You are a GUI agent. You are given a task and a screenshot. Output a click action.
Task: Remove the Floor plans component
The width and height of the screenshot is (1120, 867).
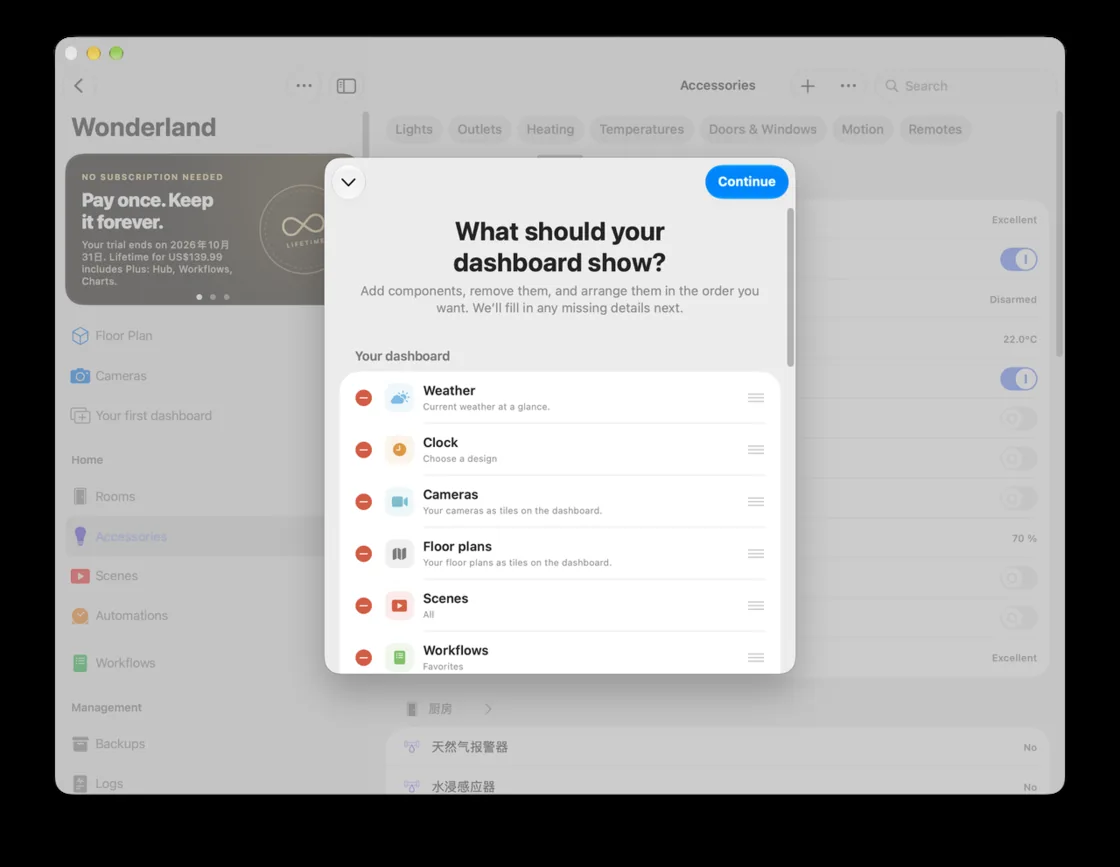coord(364,553)
